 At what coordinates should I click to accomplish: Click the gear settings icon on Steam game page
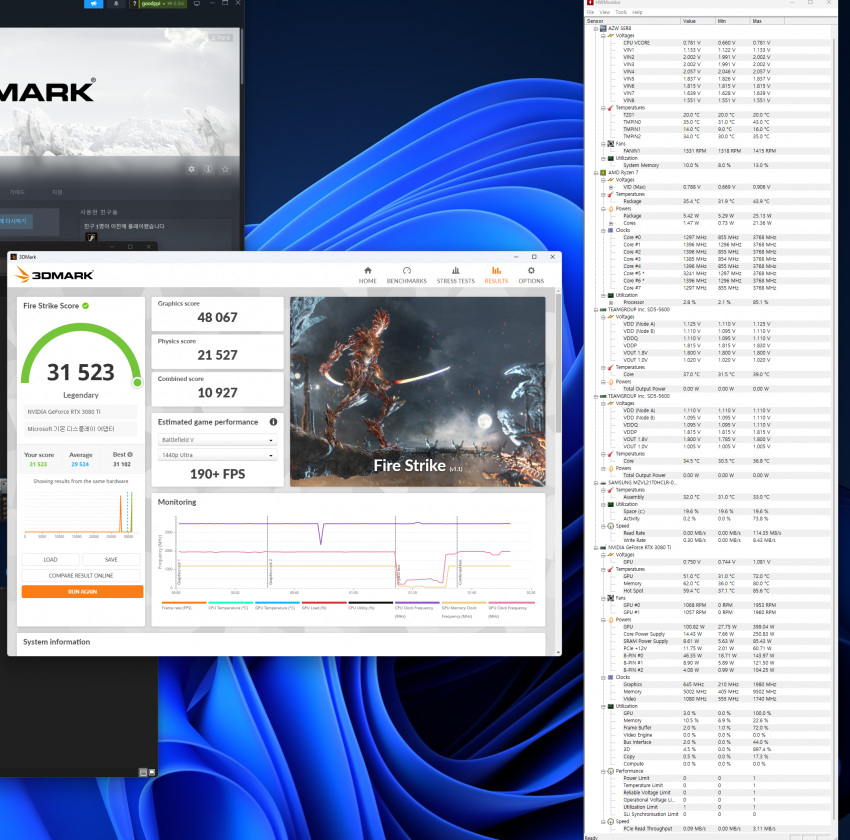pos(191,169)
